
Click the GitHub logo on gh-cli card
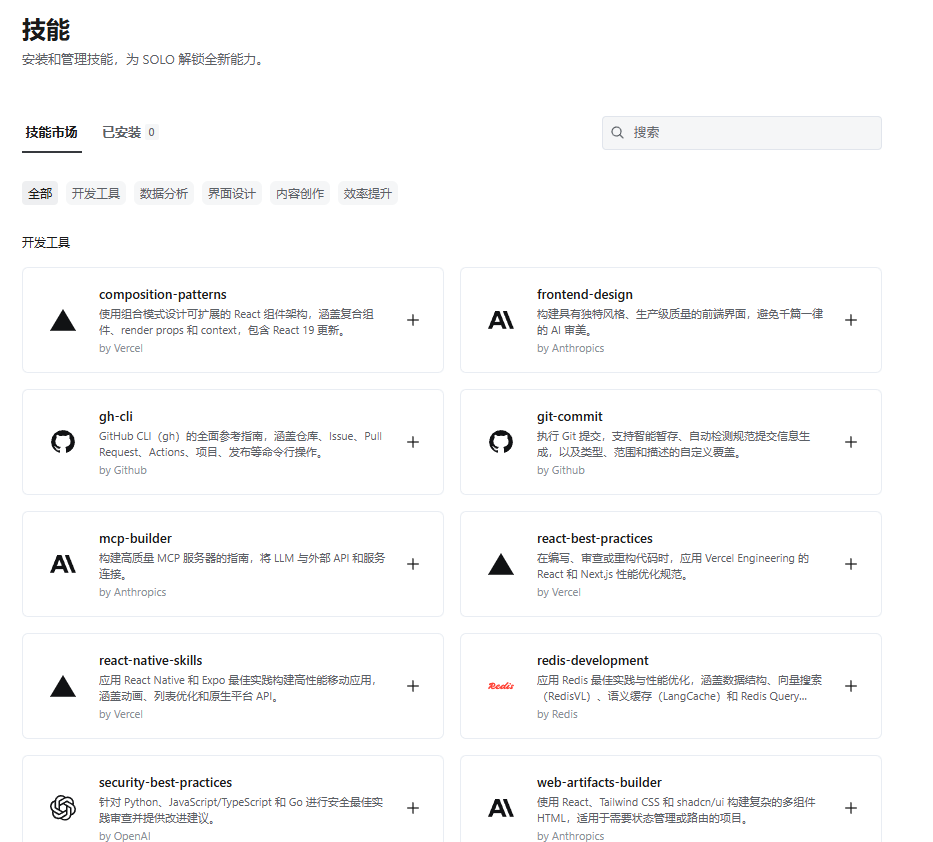point(63,442)
